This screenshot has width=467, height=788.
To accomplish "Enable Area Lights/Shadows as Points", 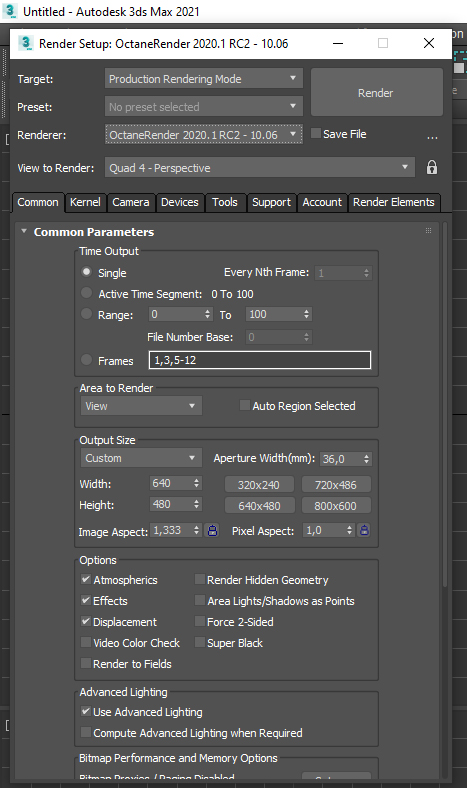I will tap(200, 601).
